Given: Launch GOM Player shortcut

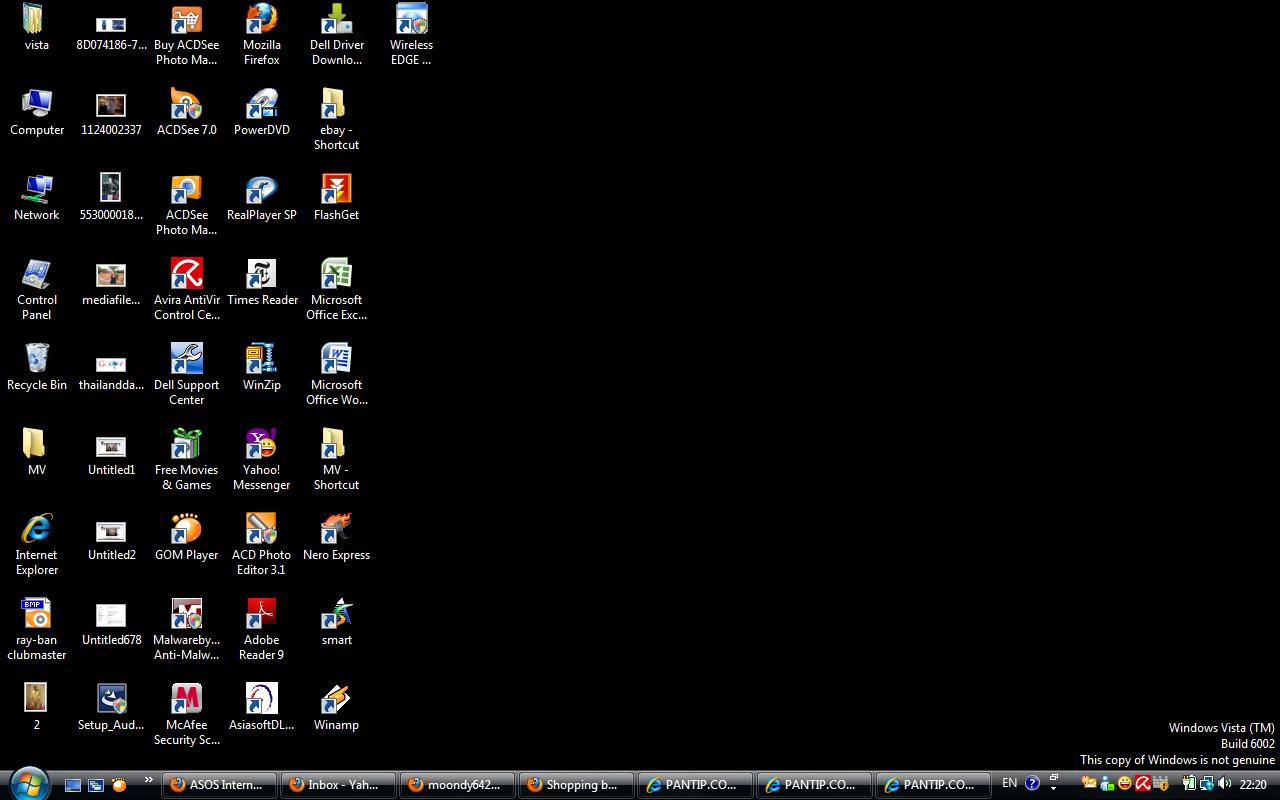Looking at the screenshot, I should pos(186,537).
